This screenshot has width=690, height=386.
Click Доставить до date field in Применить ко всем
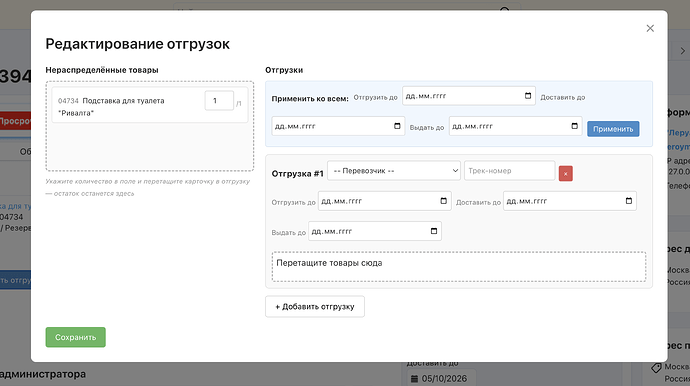tap(338, 126)
